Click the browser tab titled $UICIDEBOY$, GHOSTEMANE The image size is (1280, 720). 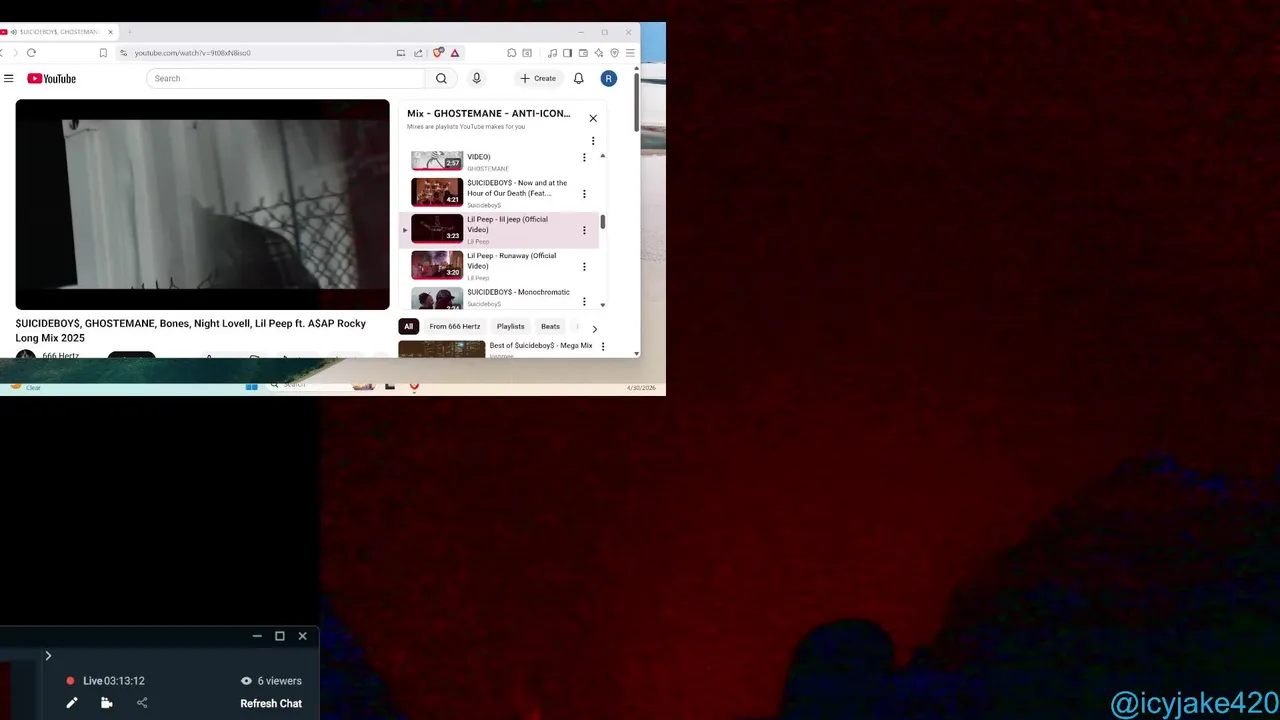point(58,32)
